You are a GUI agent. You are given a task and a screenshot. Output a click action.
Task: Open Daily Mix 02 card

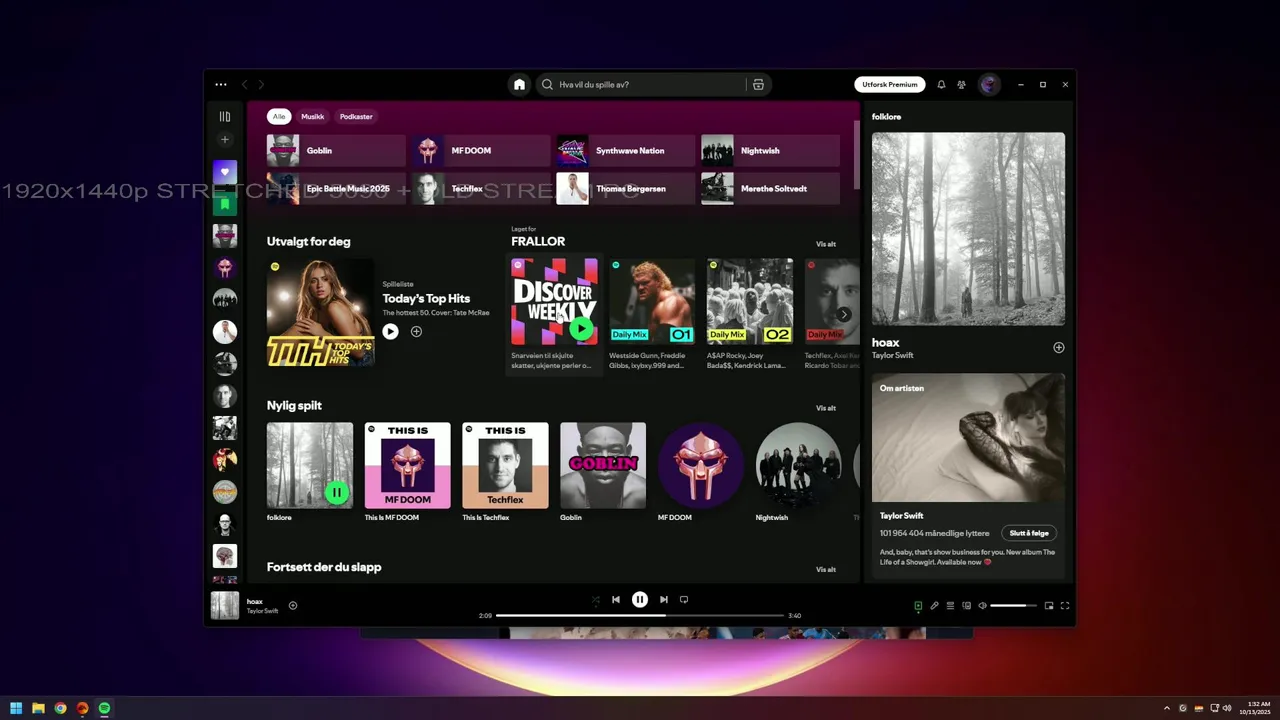click(750, 314)
